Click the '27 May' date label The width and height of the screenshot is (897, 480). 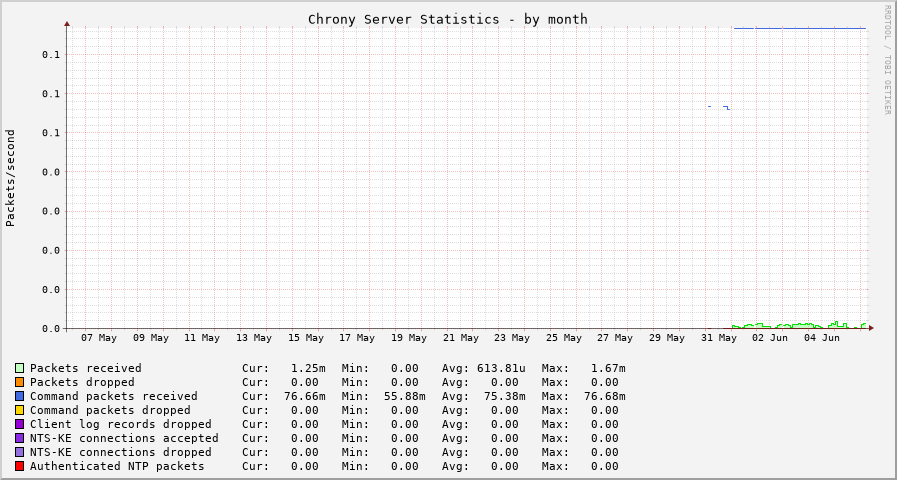click(x=615, y=338)
